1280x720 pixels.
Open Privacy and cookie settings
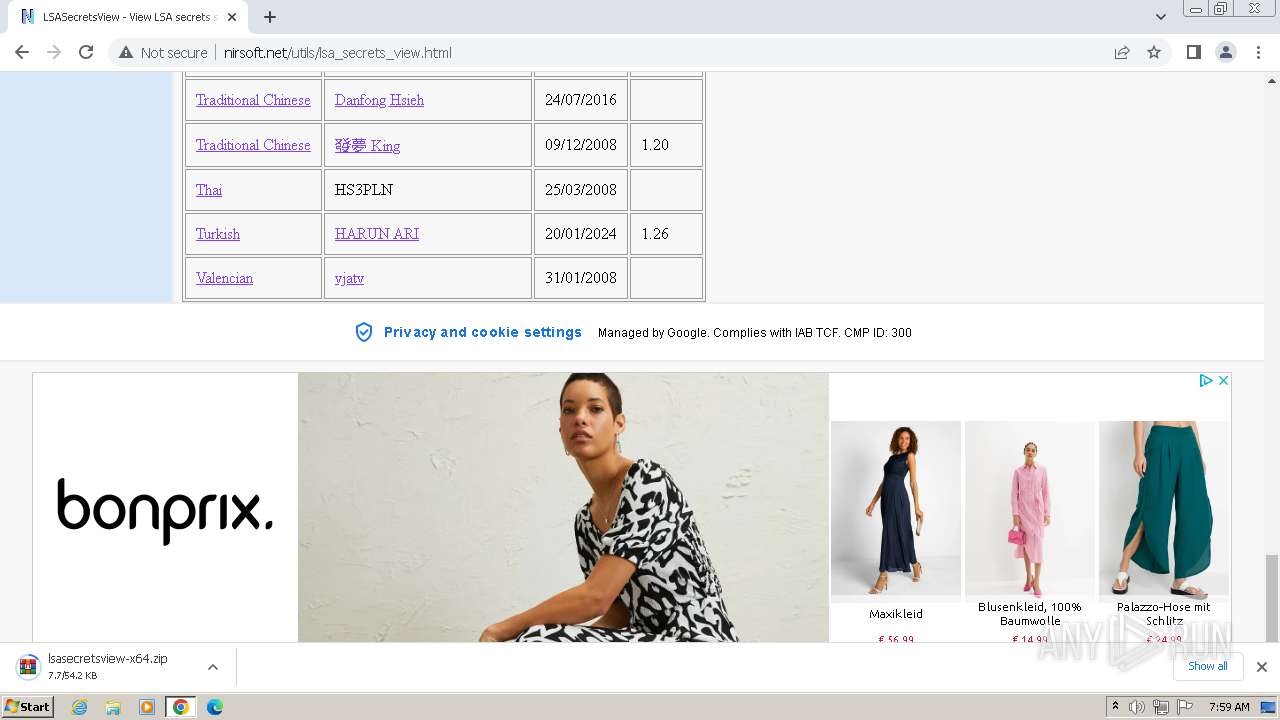[483, 332]
